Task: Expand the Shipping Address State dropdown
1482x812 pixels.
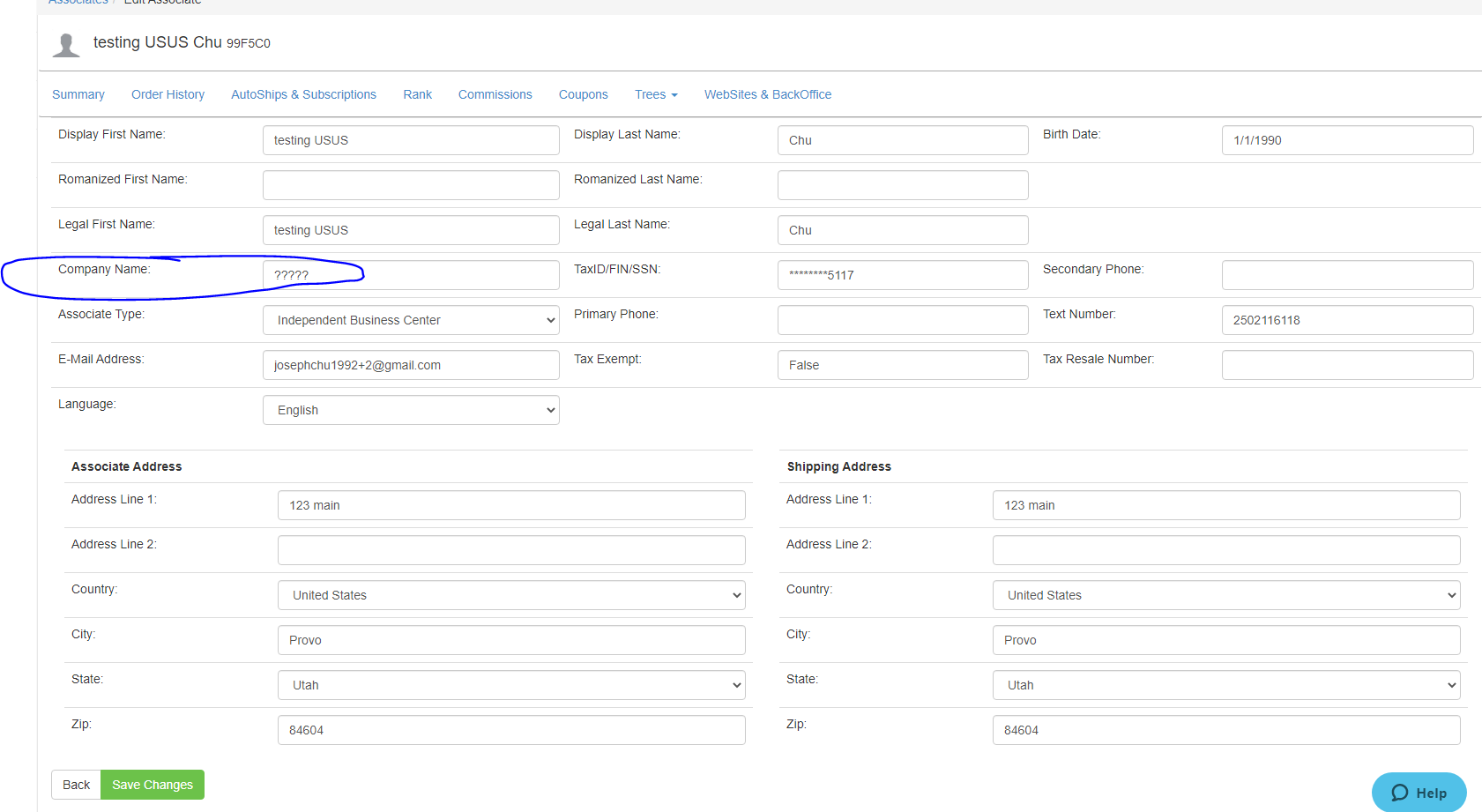Action: 1225,685
